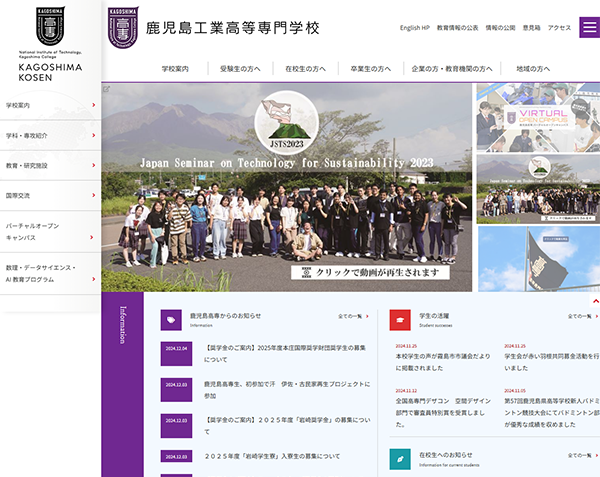Open 卒業生の方へ dropdown in top navigation

point(371,69)
